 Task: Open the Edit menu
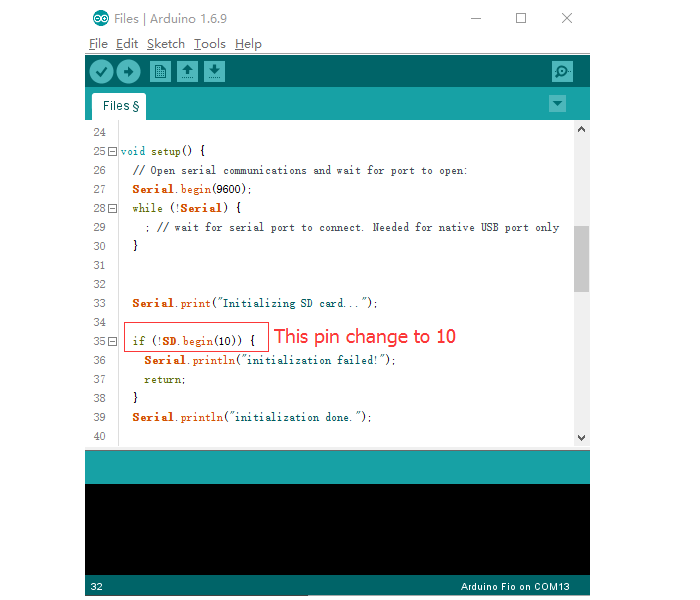click(127, 44)
